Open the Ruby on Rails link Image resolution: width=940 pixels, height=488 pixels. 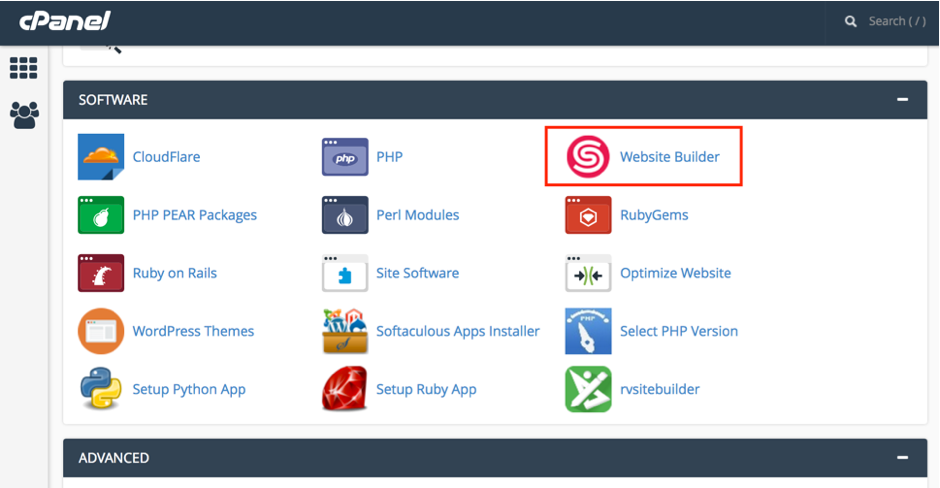tap(174, 273)
